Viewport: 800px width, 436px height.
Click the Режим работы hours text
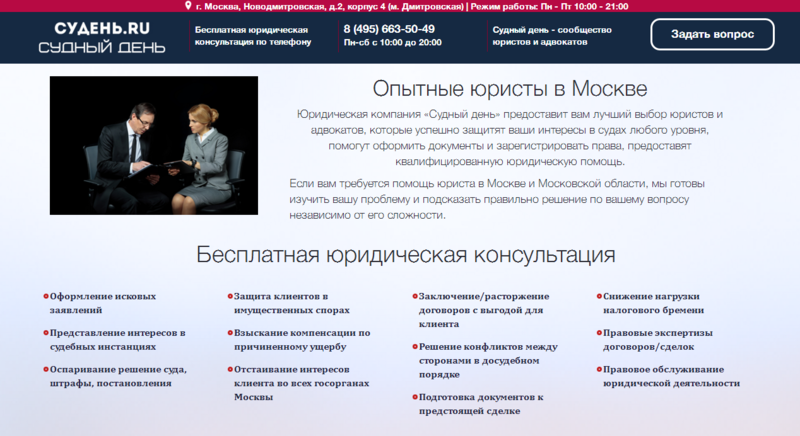549,7
